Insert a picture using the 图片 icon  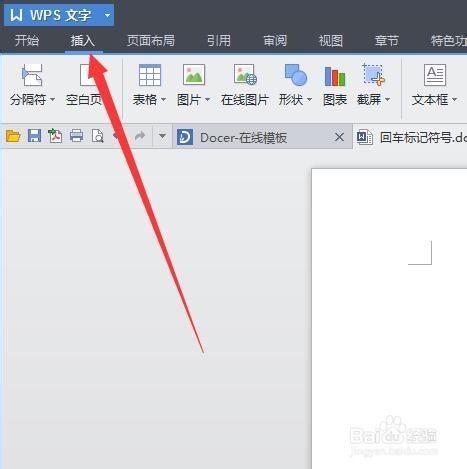[194, 74]
